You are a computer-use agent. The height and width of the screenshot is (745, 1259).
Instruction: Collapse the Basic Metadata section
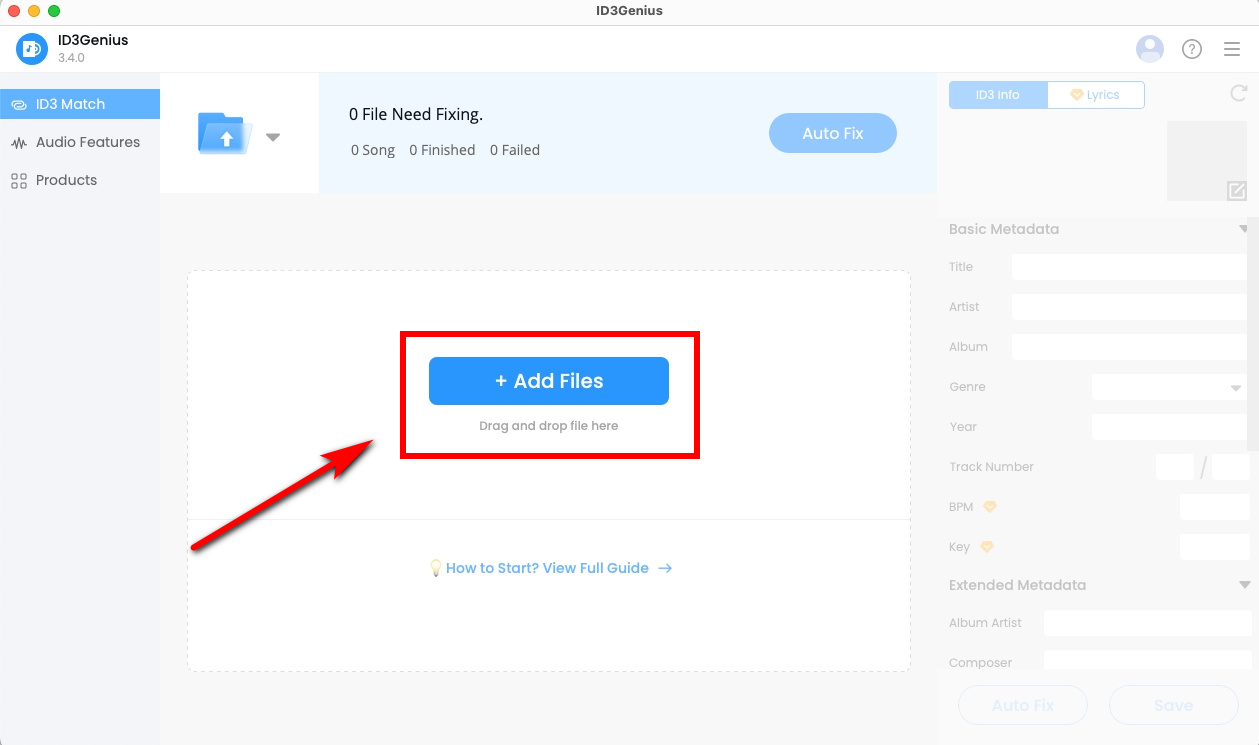1244,229
